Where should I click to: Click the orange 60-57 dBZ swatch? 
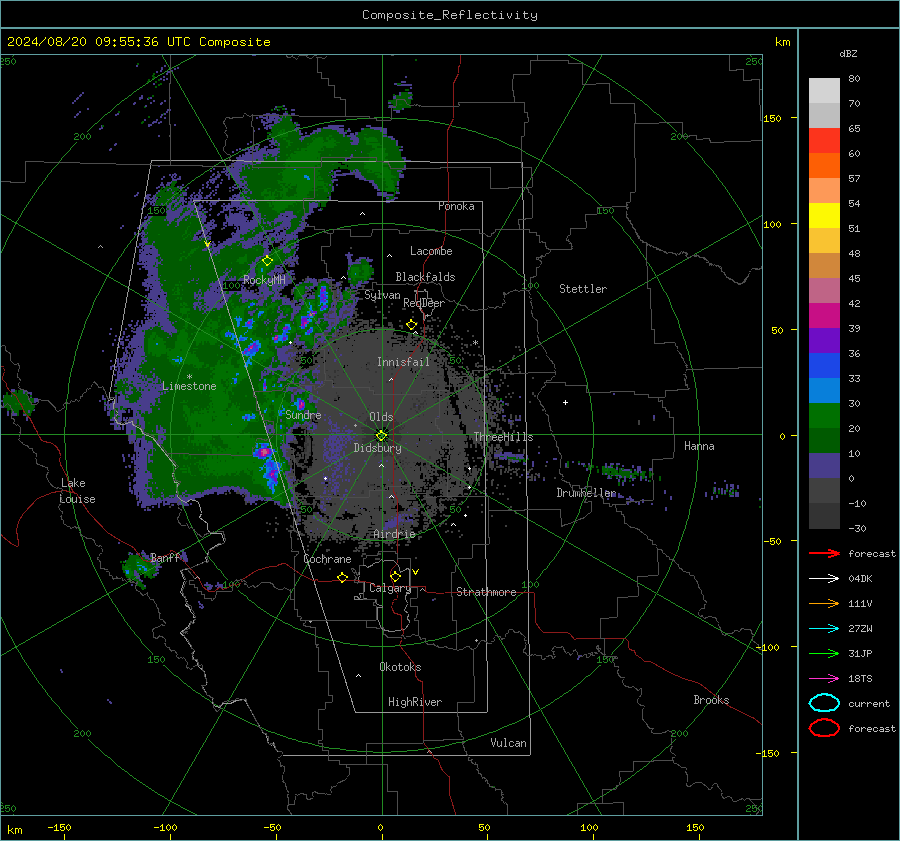click(824, 166)
